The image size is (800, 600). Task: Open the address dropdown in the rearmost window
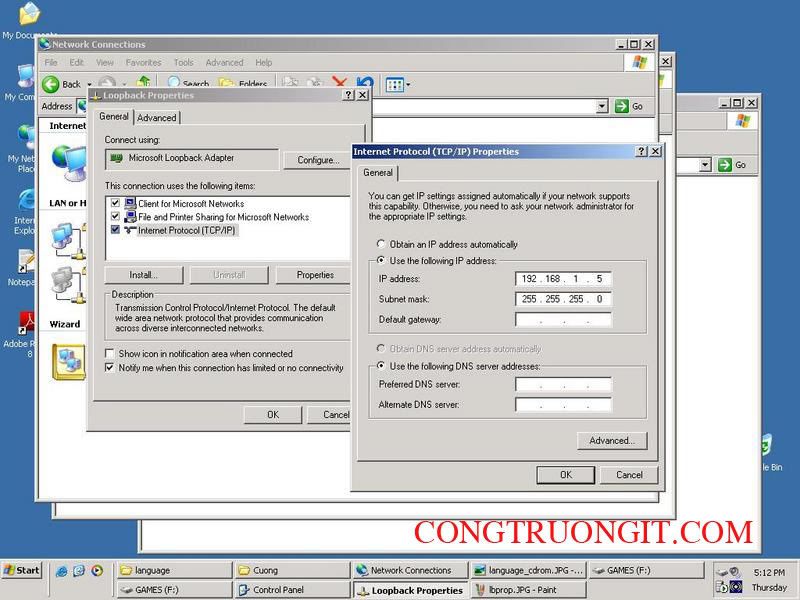pos(705,165)
